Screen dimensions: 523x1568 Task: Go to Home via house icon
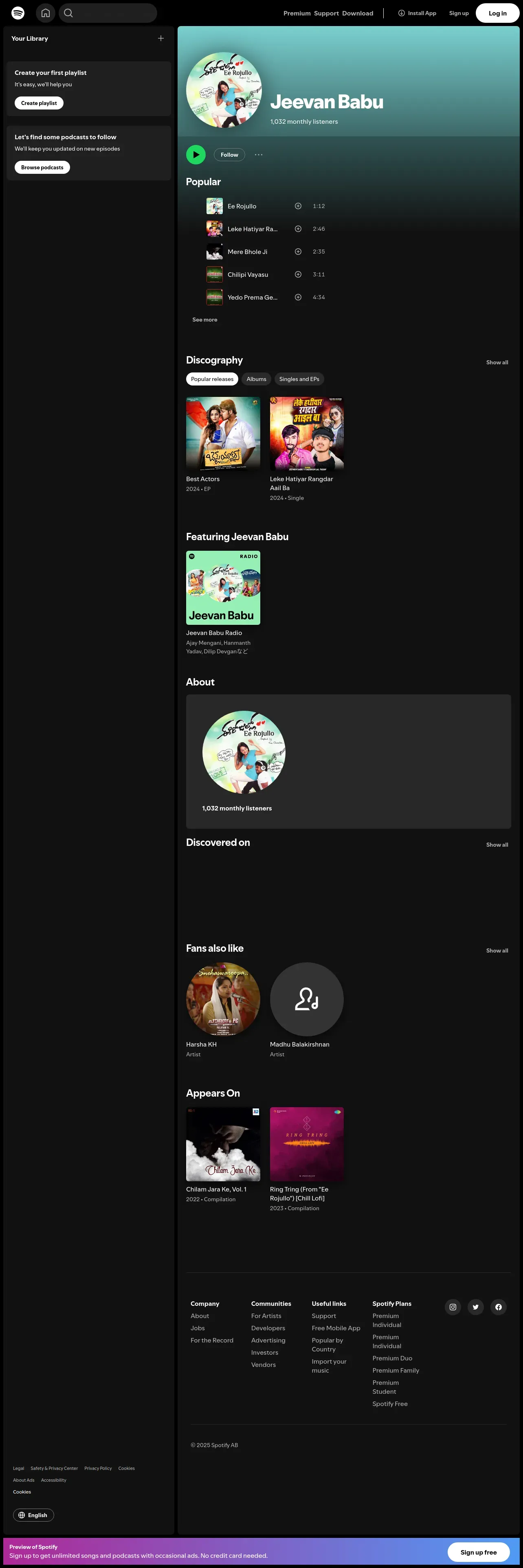(46, 13)
